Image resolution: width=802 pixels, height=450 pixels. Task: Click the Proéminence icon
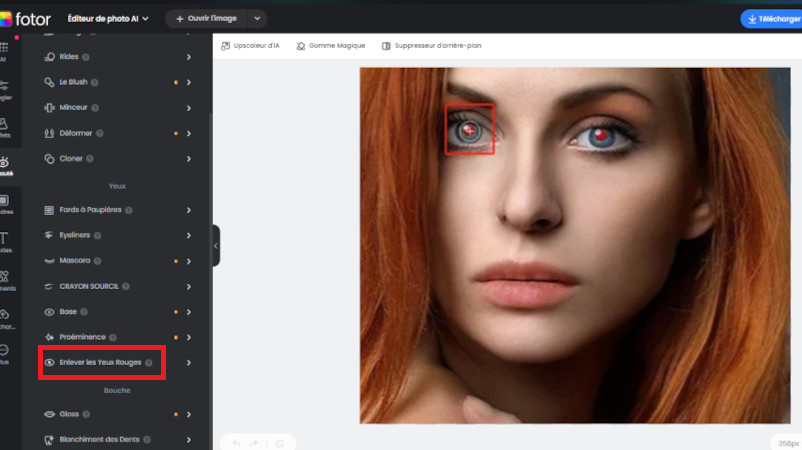click(49, 337)
